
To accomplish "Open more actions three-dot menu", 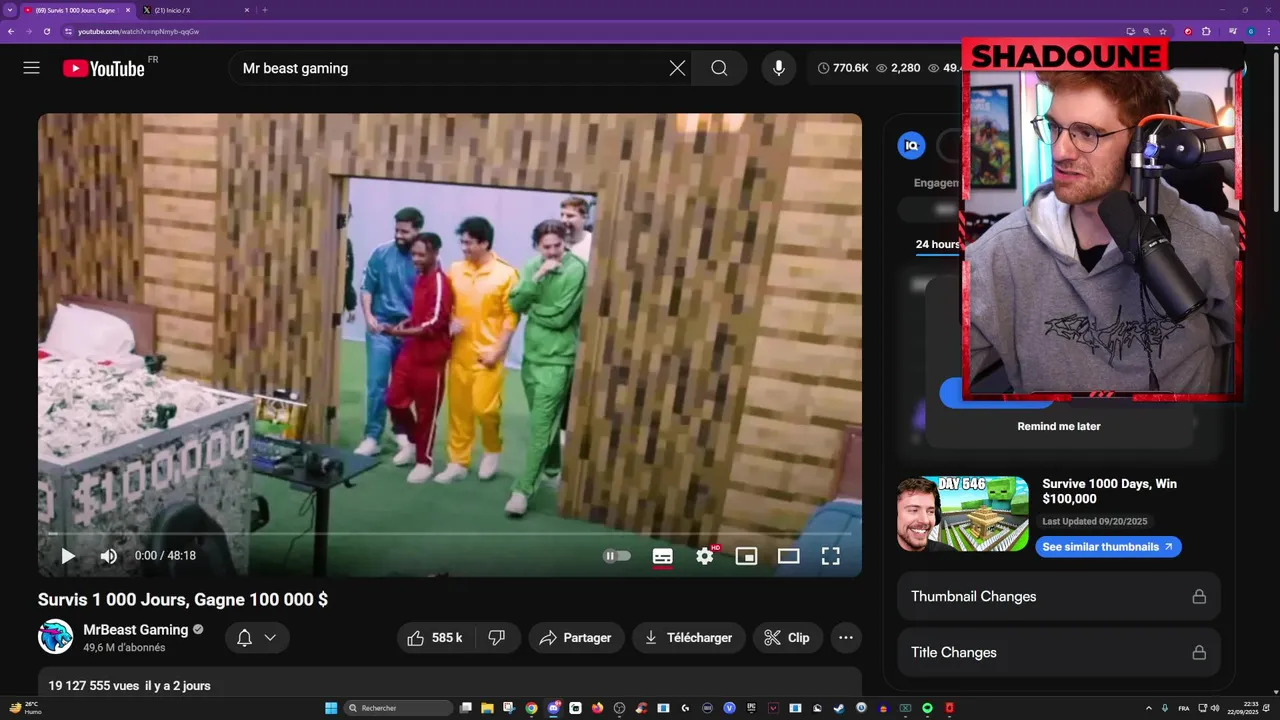I will (x=846, y=638).
